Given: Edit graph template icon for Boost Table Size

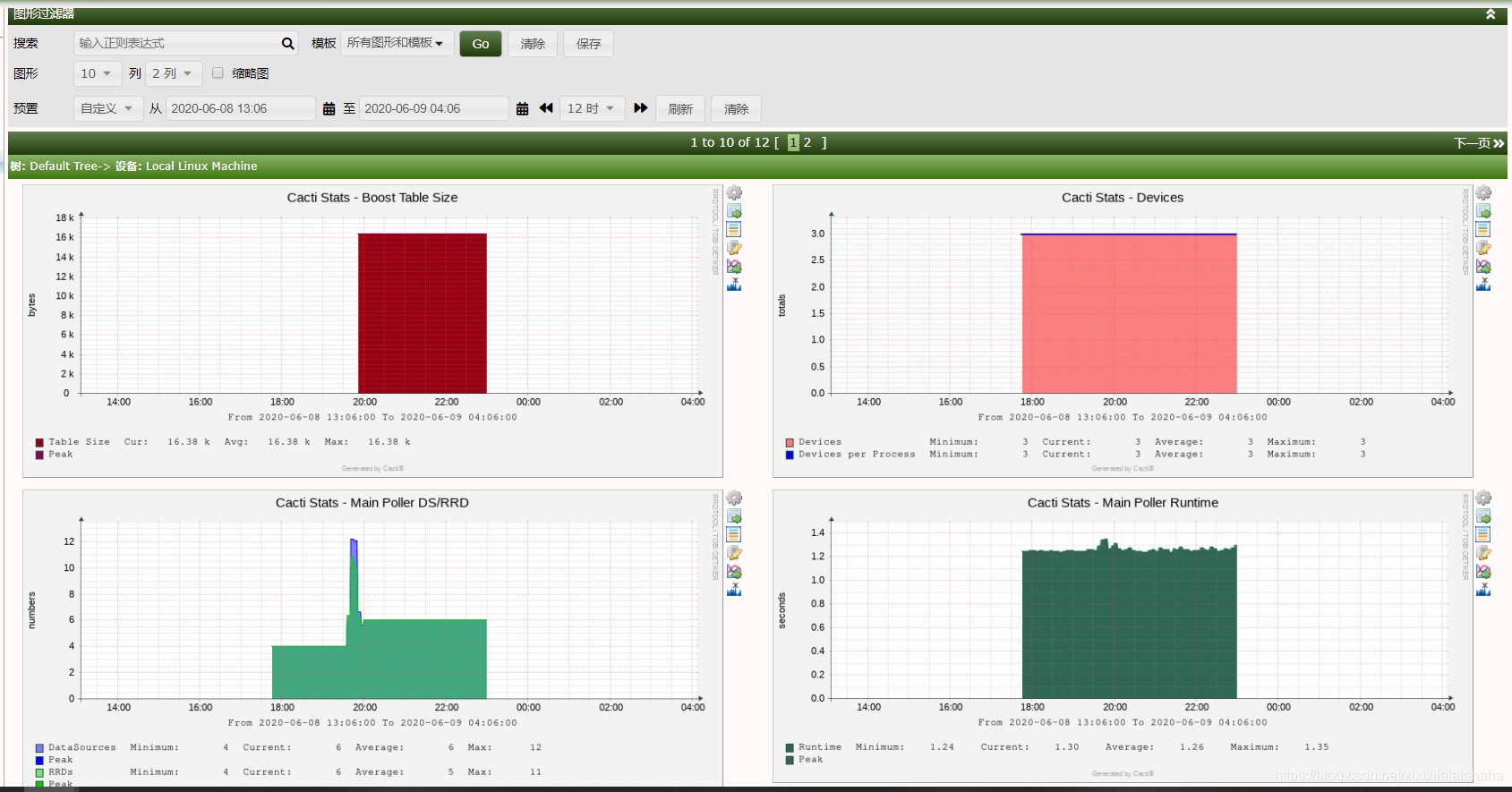Looking at the screenshot, I should coord(734,248).
